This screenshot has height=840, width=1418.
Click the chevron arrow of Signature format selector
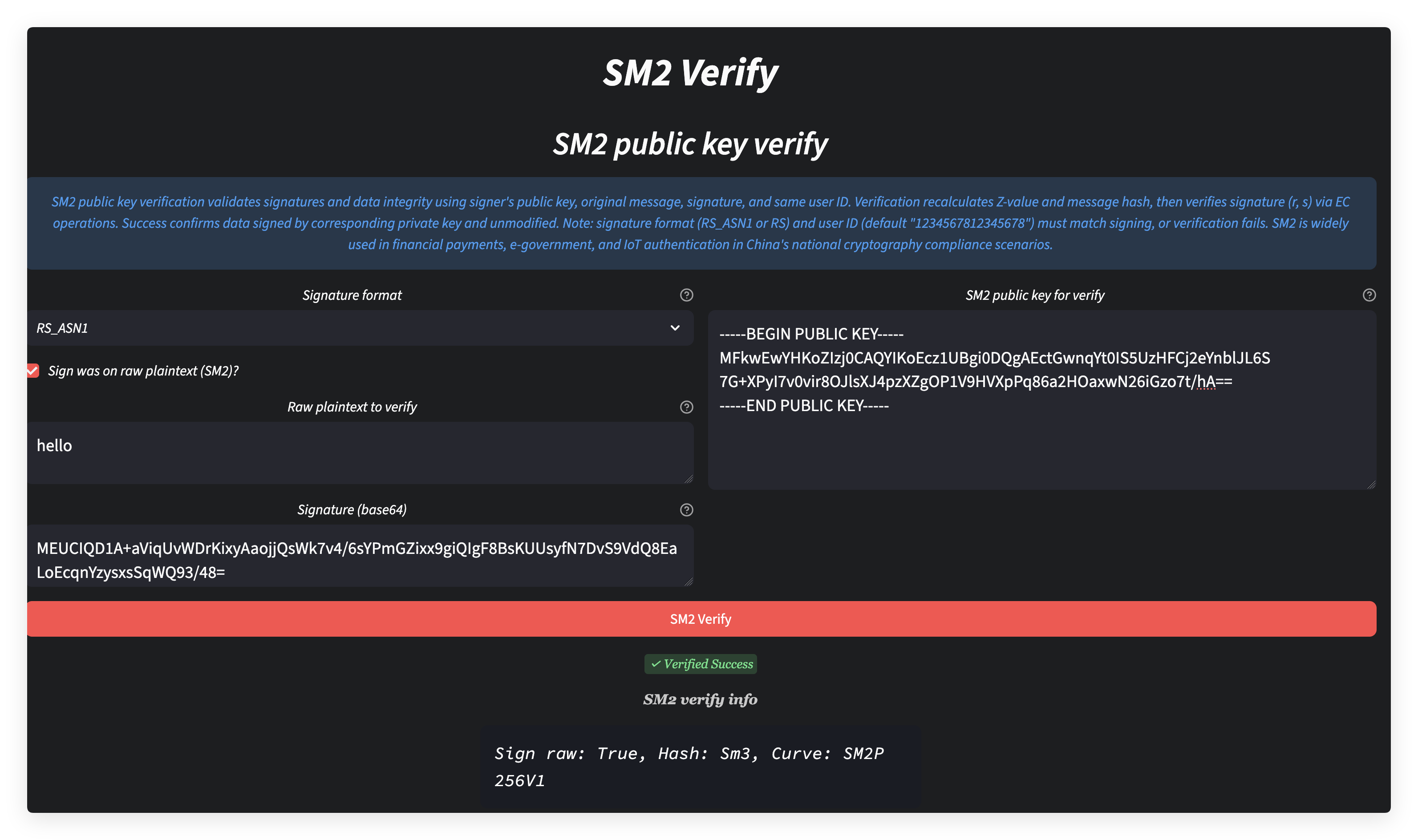coord(675,328)
